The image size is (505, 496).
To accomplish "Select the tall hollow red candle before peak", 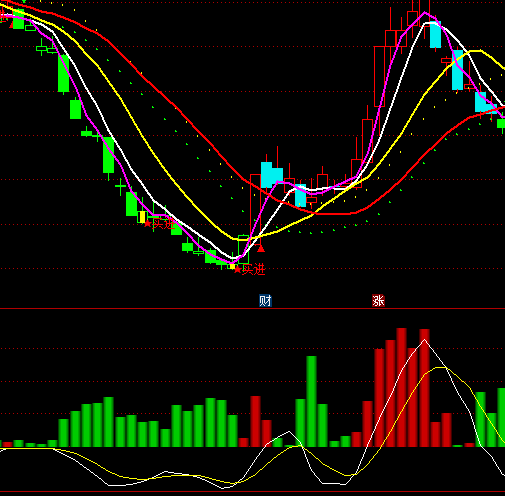I will 379,76.
